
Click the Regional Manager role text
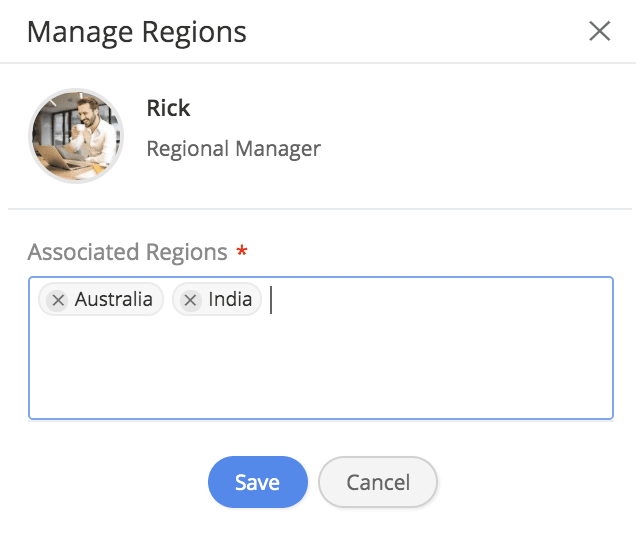point(233,149)
